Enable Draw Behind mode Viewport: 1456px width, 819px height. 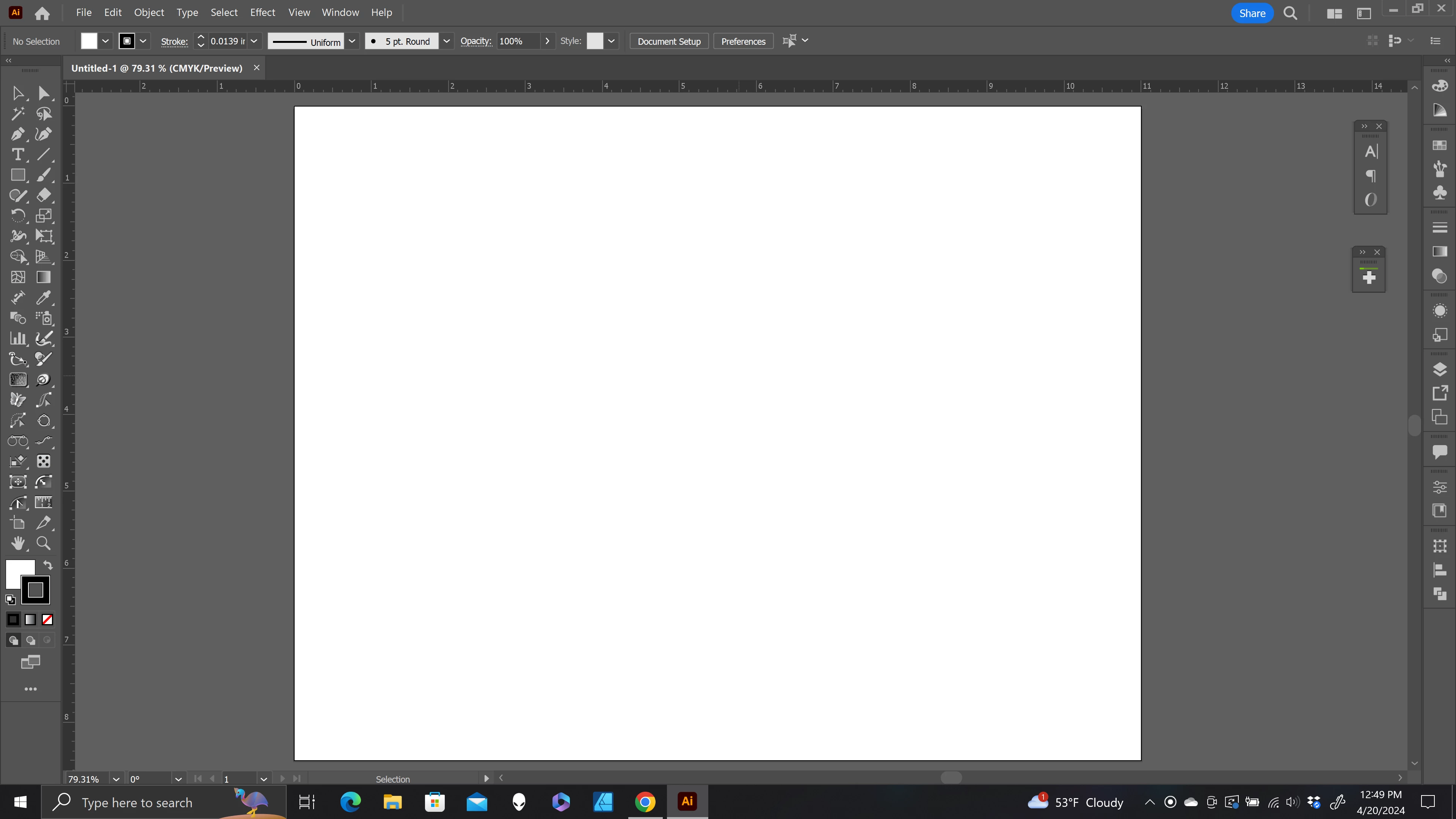tap(30, 640)
